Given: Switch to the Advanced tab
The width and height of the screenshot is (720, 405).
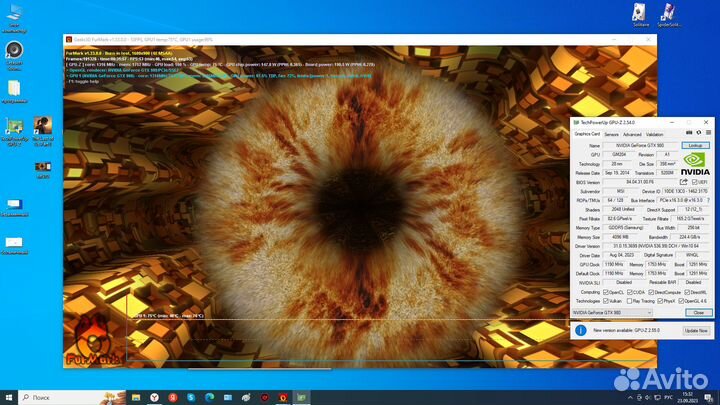Looking at the screenshot, I should [x=632, y=134].
